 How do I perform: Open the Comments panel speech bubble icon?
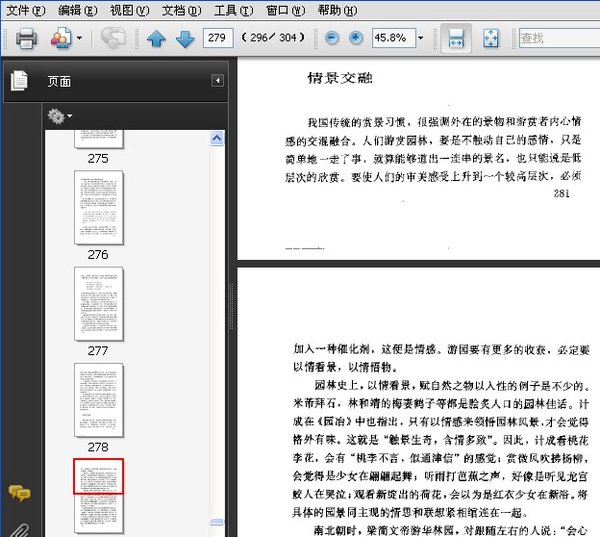tap(19, 492)
